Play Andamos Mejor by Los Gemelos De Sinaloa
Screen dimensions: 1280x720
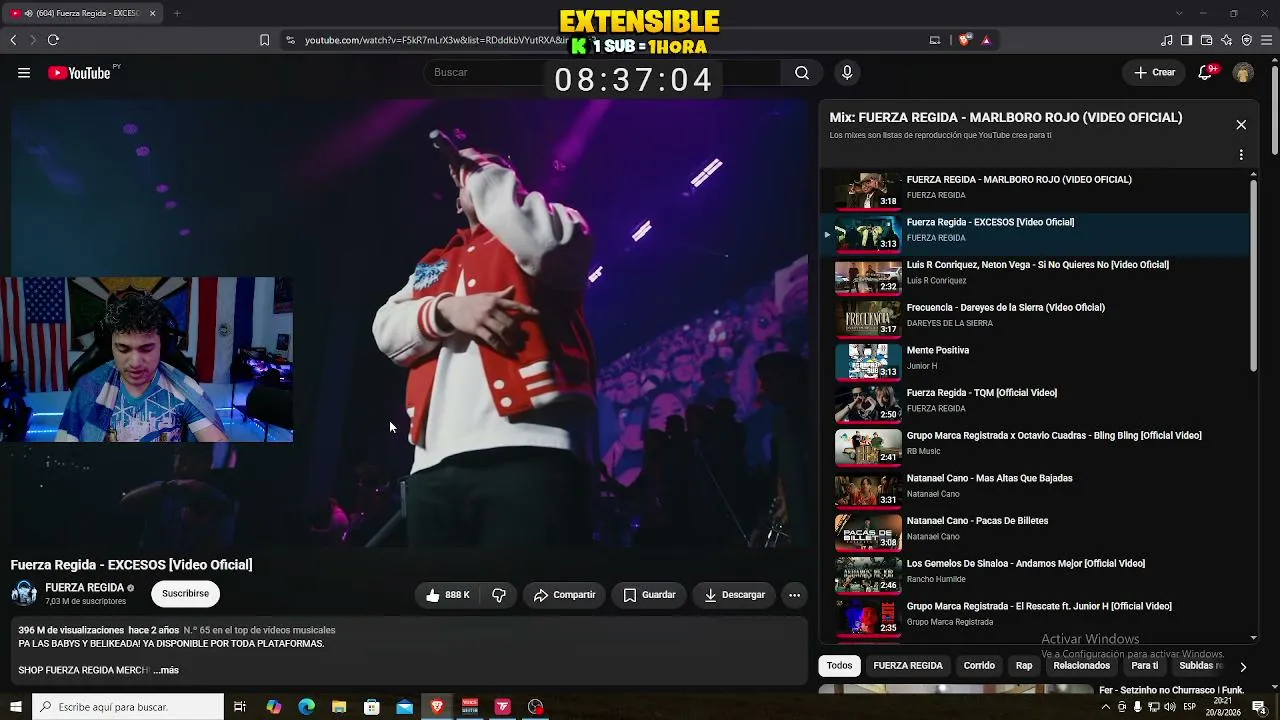pyautogui.click(x=1035, y=574)
